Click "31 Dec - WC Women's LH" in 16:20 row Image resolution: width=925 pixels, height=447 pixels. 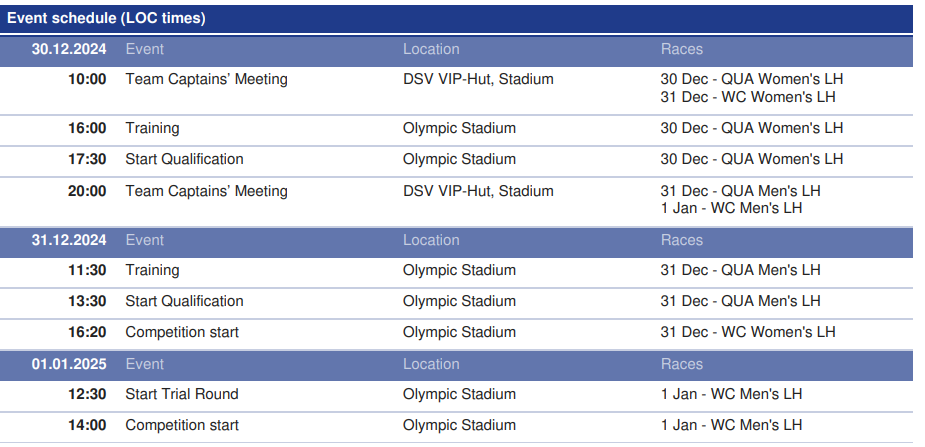click(748, 332)
